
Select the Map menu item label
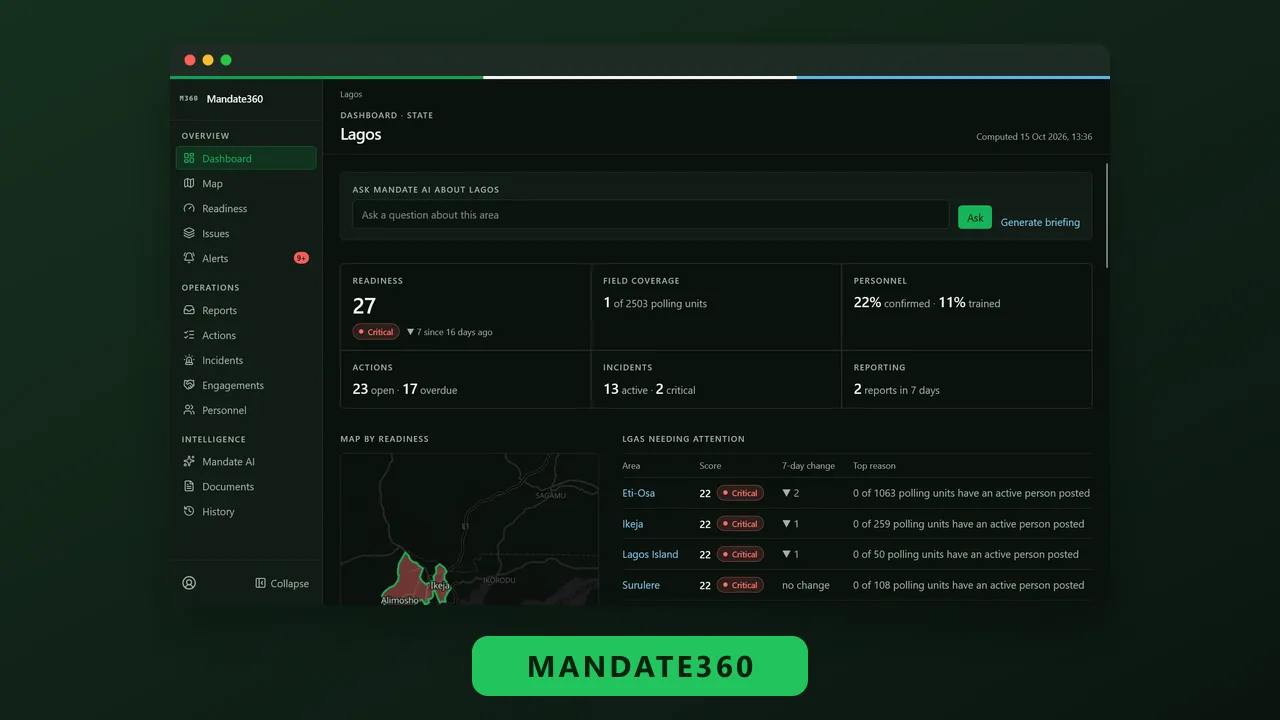point(212,183)
